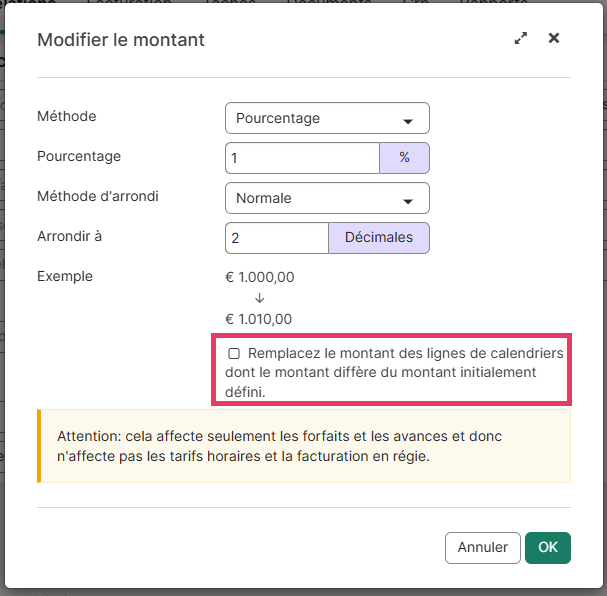Screen dimensions: 607x596
Task: Expand the dialog to full screen
Action: click(x=520, y=39)
